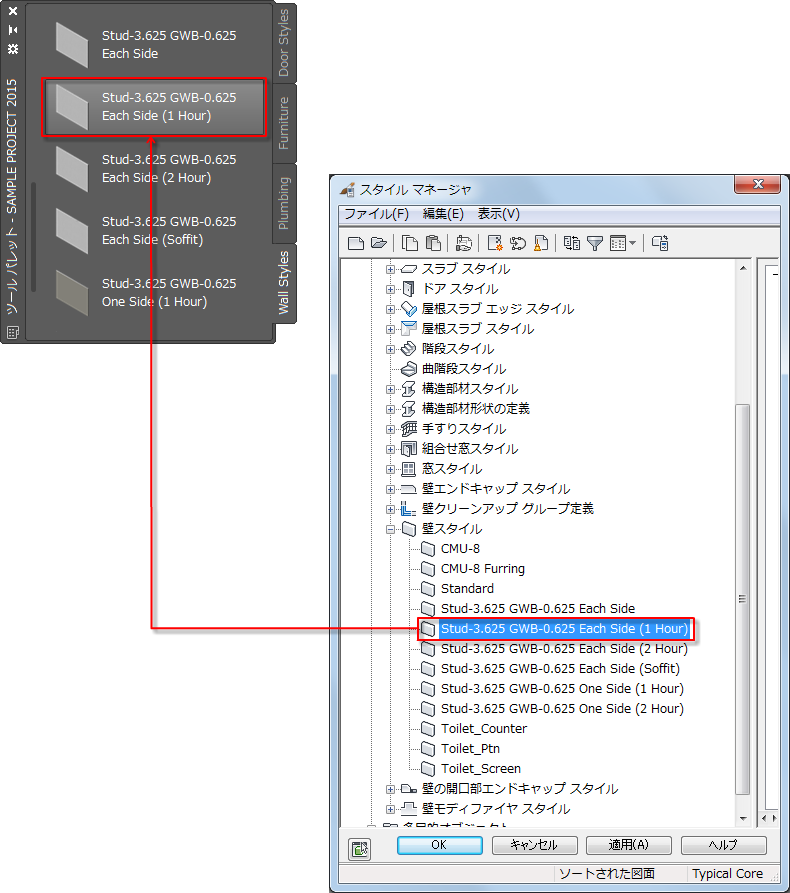Click the Purge Styles broom icon
790x893 pixels.
[541, 243]
